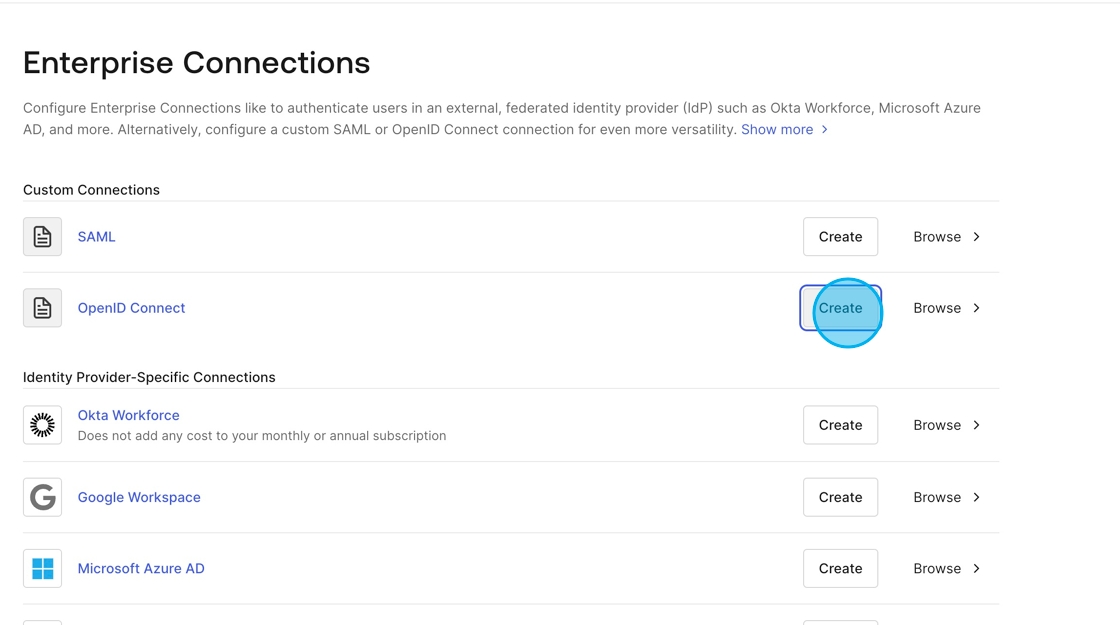The height and width of the screenshot is (625, 1120).
Task: Open the SAML connection link
Action: click(96, 236)
